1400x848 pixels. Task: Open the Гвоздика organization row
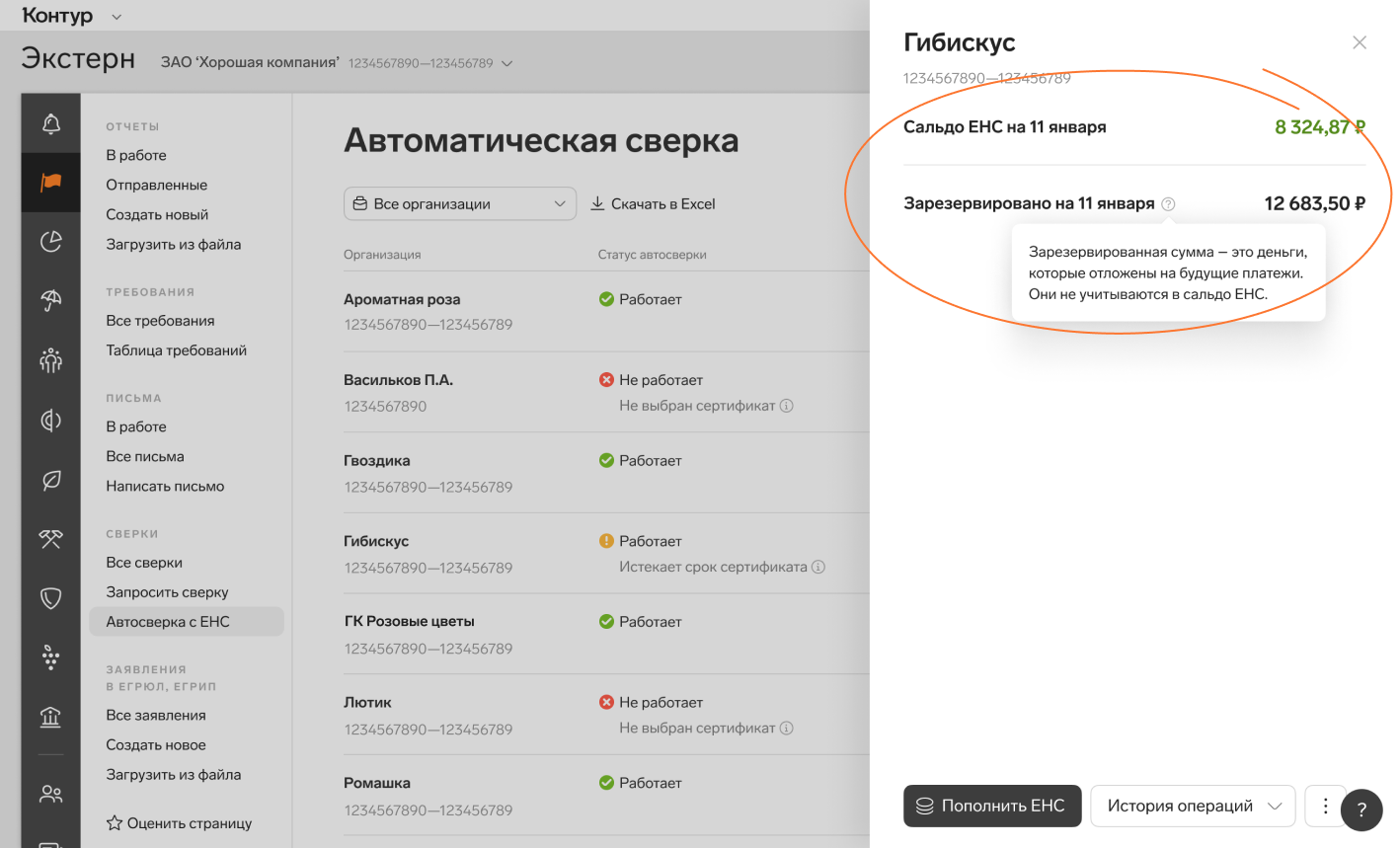tap(606, 473)
